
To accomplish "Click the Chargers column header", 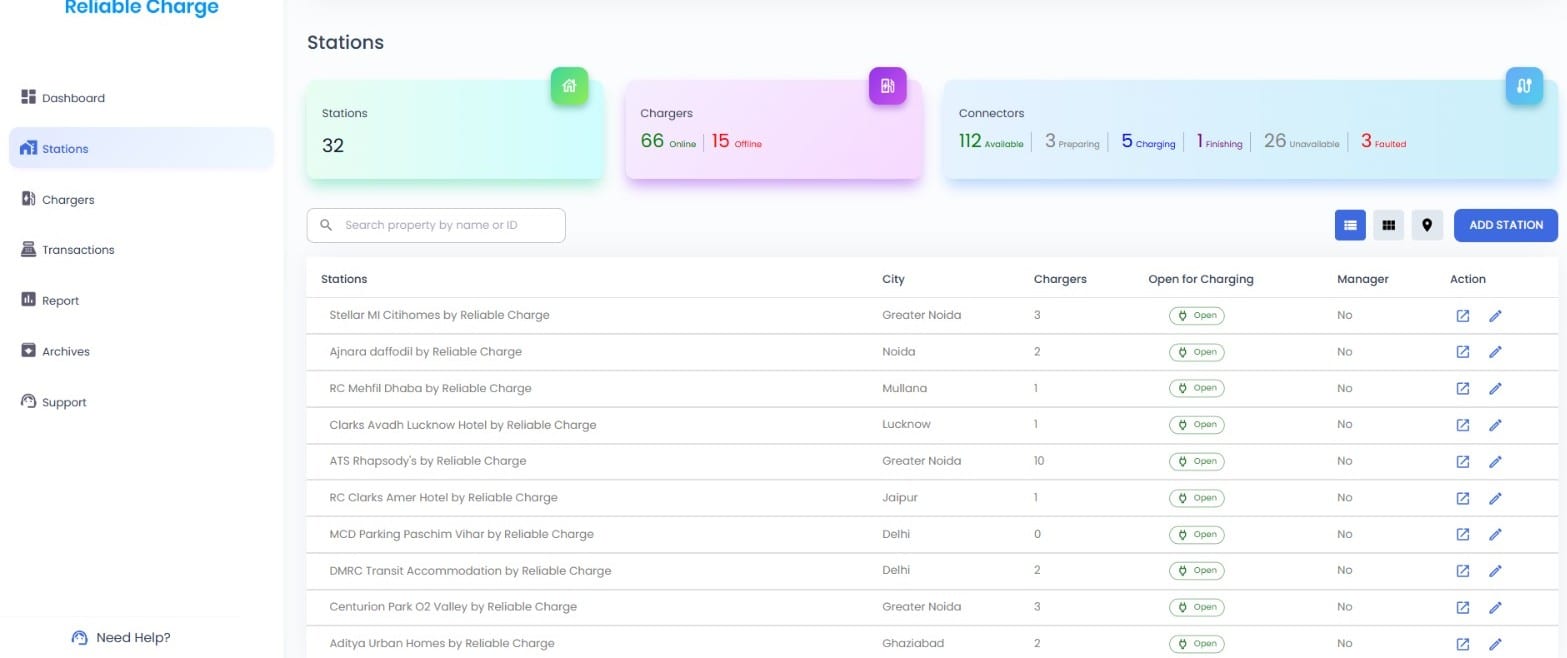I will coord(1060,279).
